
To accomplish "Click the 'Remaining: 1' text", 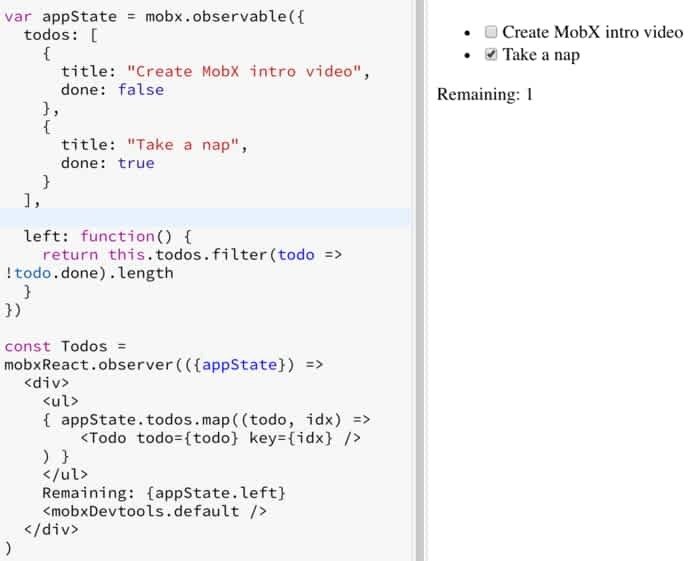I will 485,94.
